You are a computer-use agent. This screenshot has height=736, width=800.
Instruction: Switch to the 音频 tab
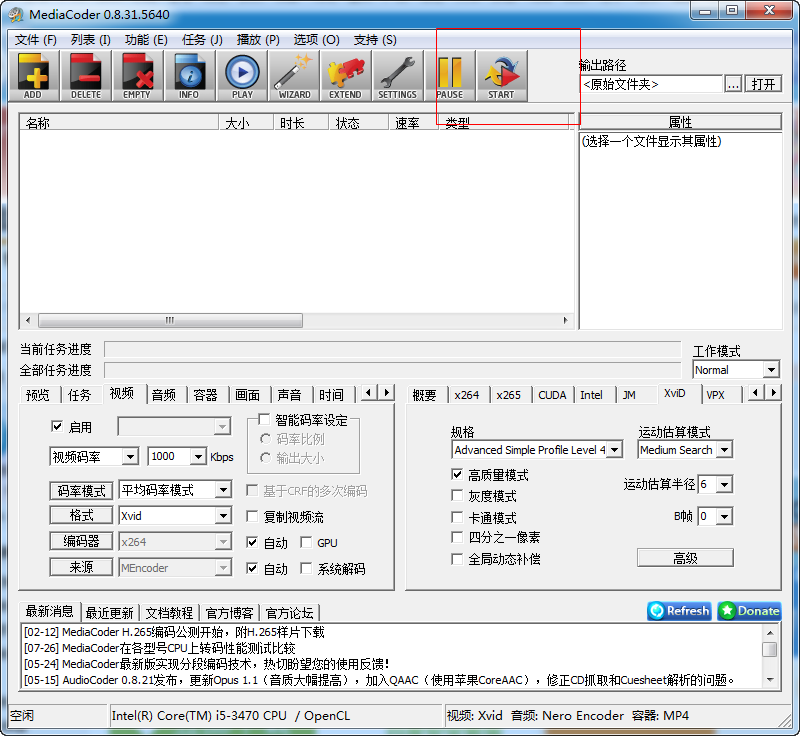point(164,395)
